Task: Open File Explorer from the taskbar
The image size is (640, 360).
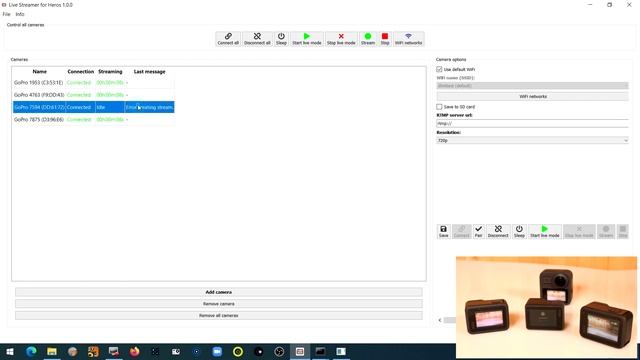Action: click(x=52, y=351)
